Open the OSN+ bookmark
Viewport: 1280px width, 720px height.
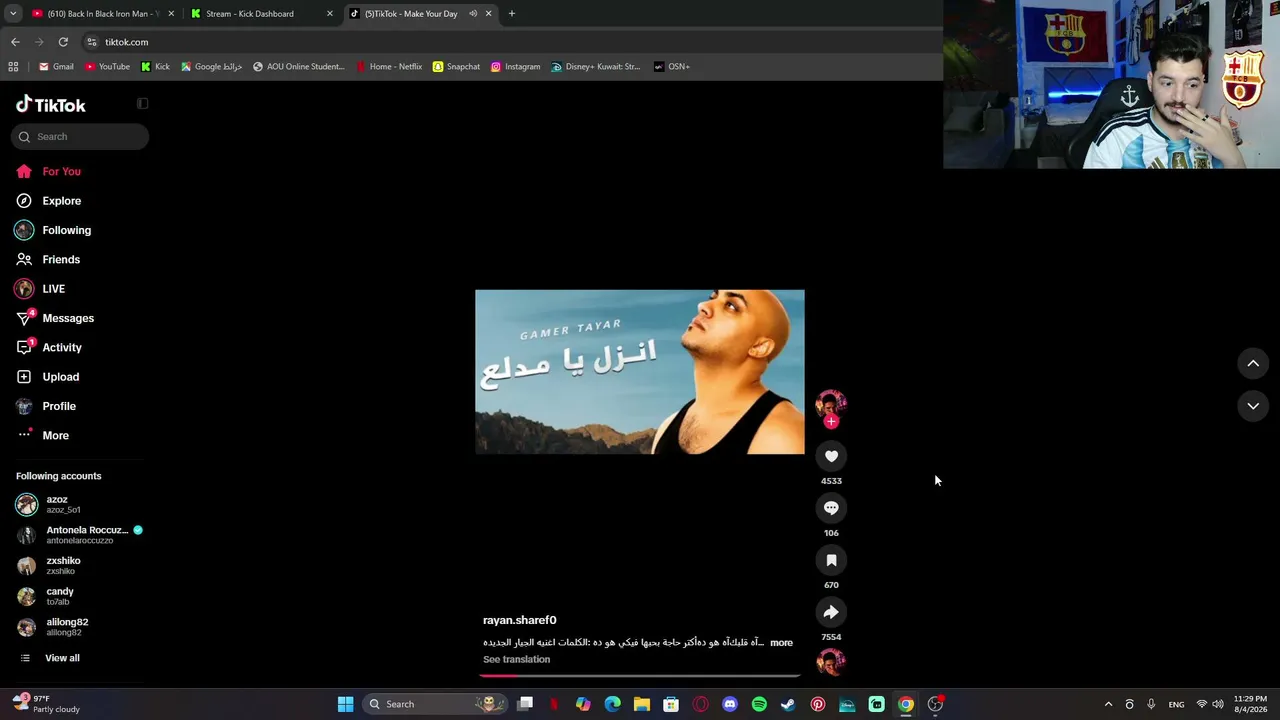click(x=671, y=67)
